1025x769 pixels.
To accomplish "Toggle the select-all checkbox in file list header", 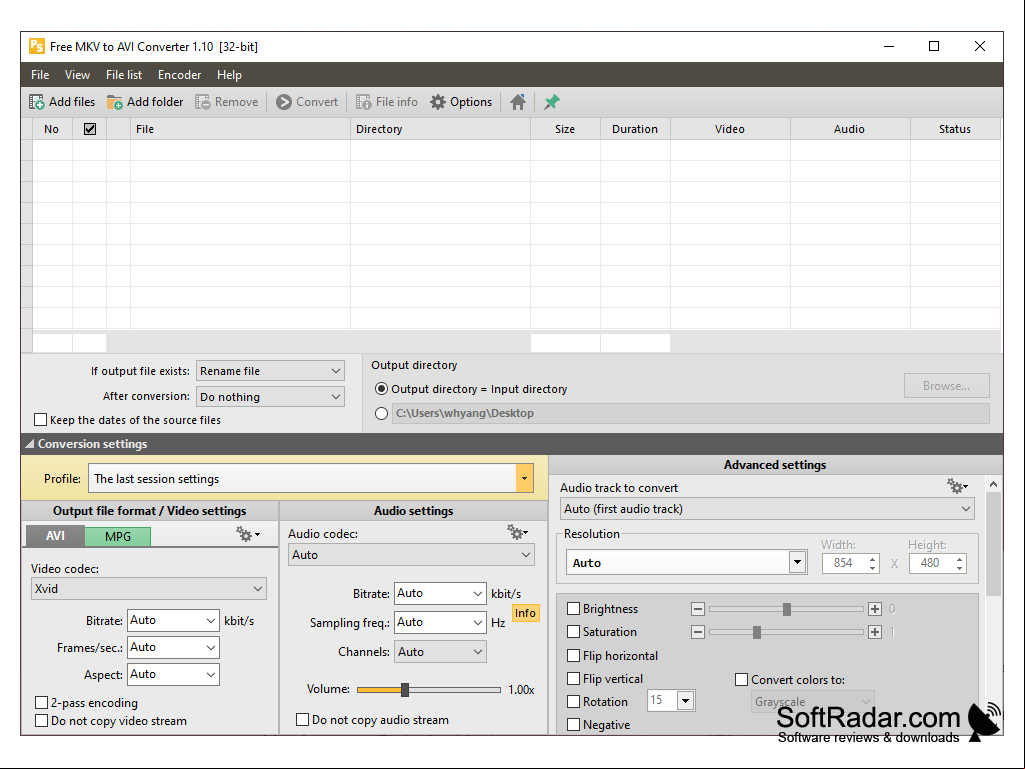I will [90, 129].
